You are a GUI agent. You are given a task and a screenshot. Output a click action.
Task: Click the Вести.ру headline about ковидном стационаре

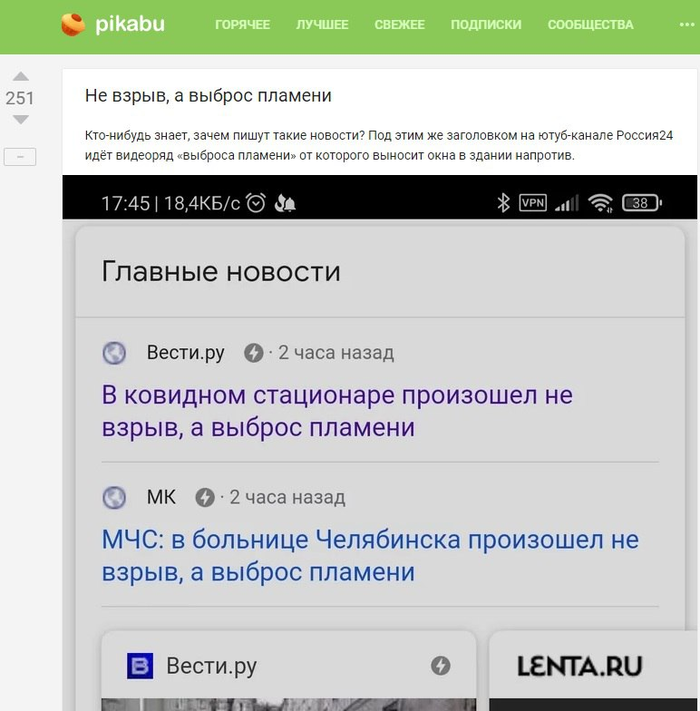coord(337,411)
